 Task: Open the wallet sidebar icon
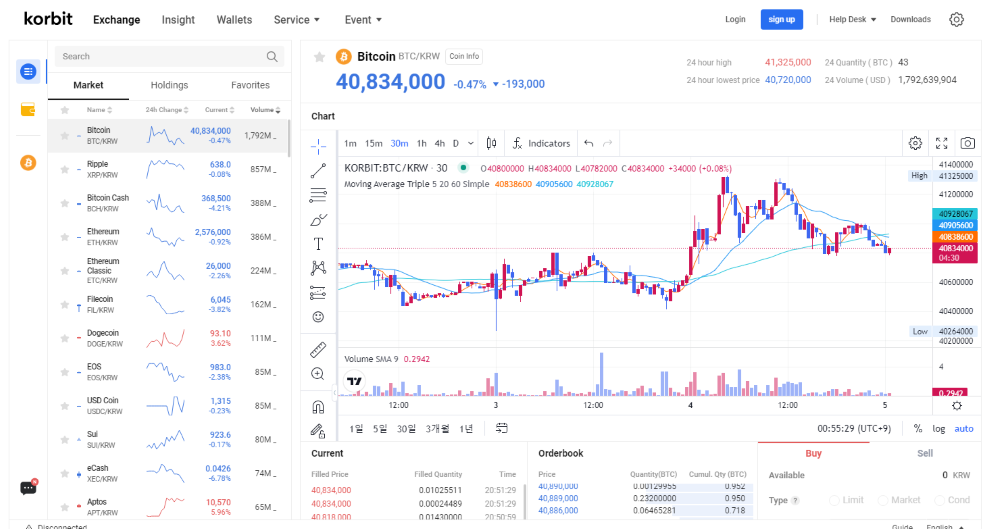click(x=28, y=110)
